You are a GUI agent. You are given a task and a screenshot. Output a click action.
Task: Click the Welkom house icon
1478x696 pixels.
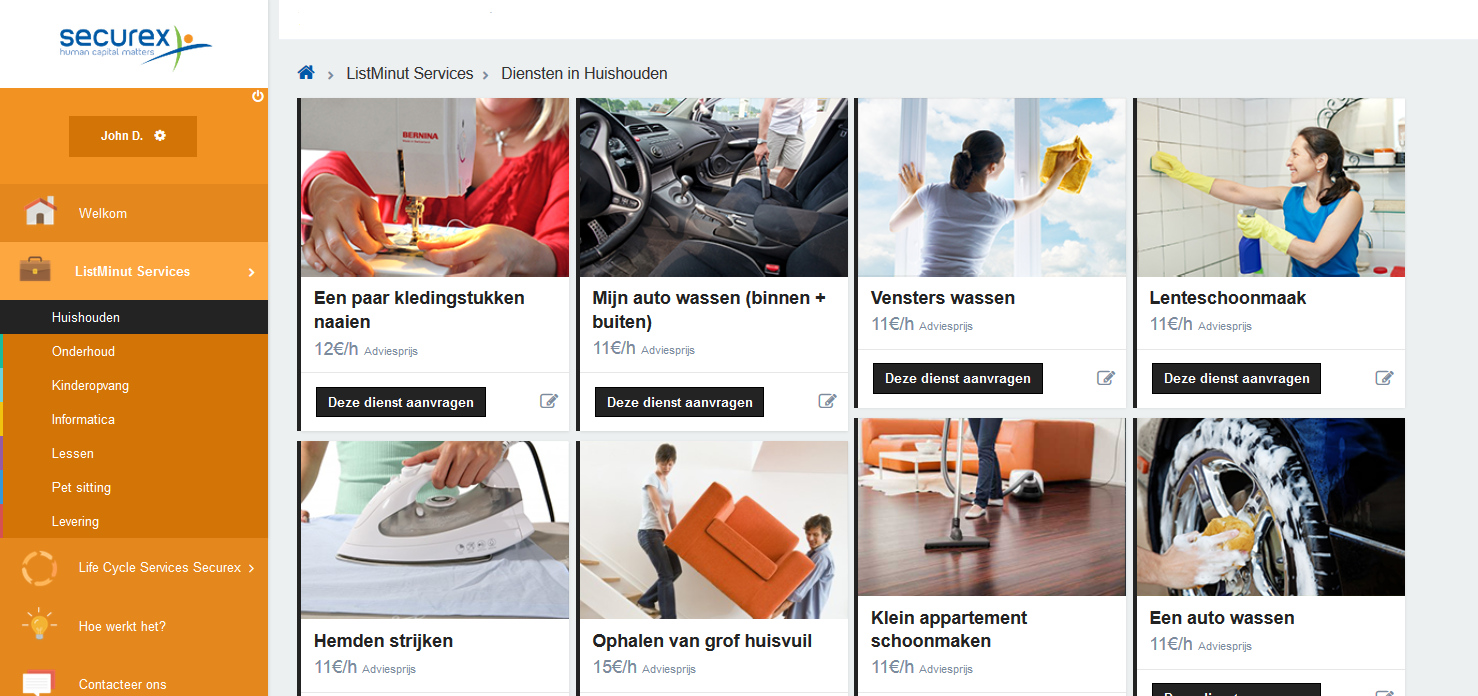coord(40,212)
